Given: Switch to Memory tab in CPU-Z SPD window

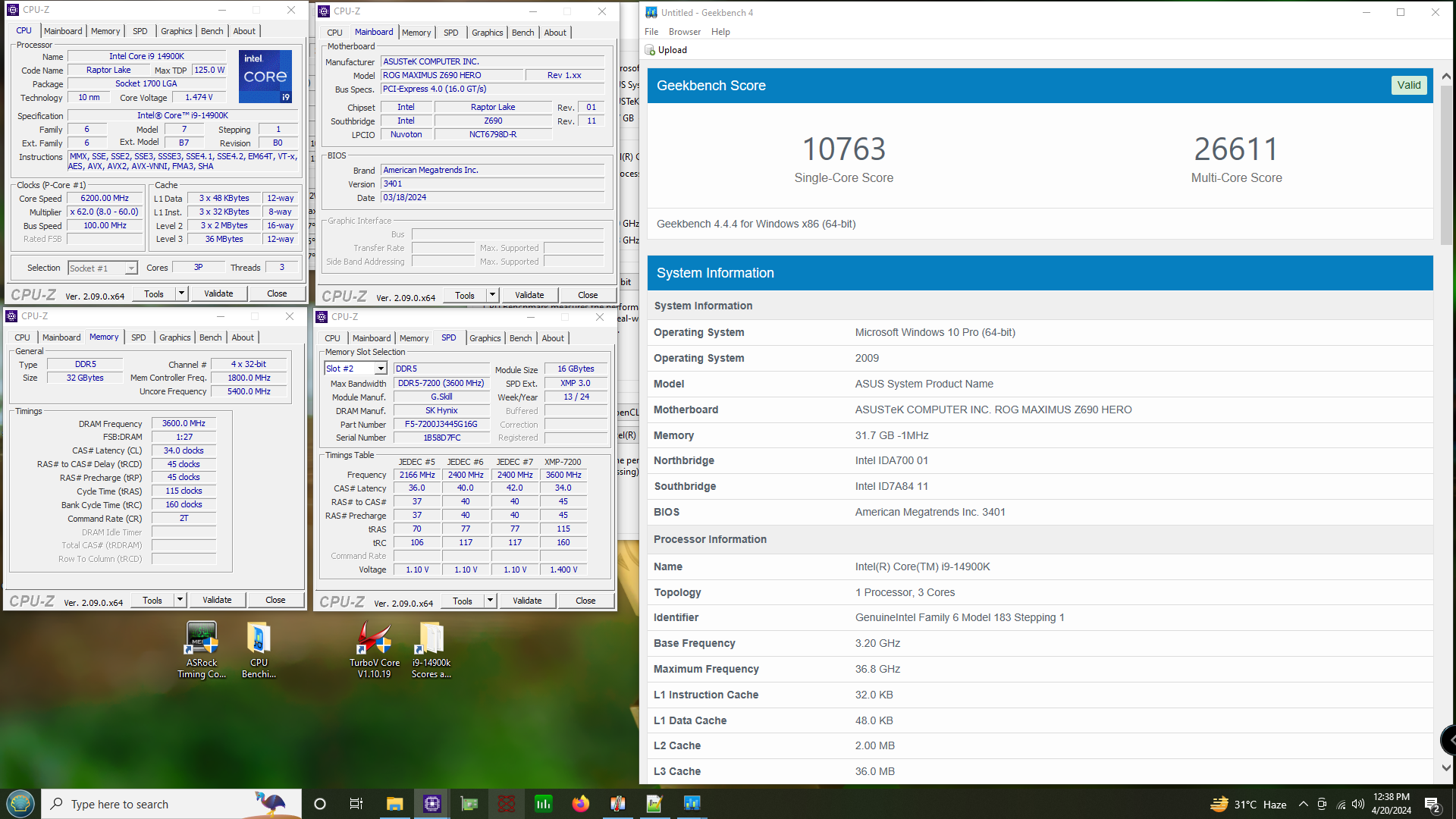Looking at the screenshot, I should [414, 338].
